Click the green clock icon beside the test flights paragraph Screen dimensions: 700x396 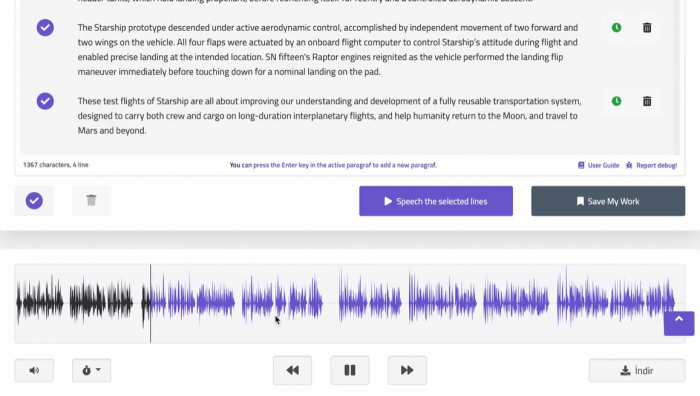click(616, 101)
